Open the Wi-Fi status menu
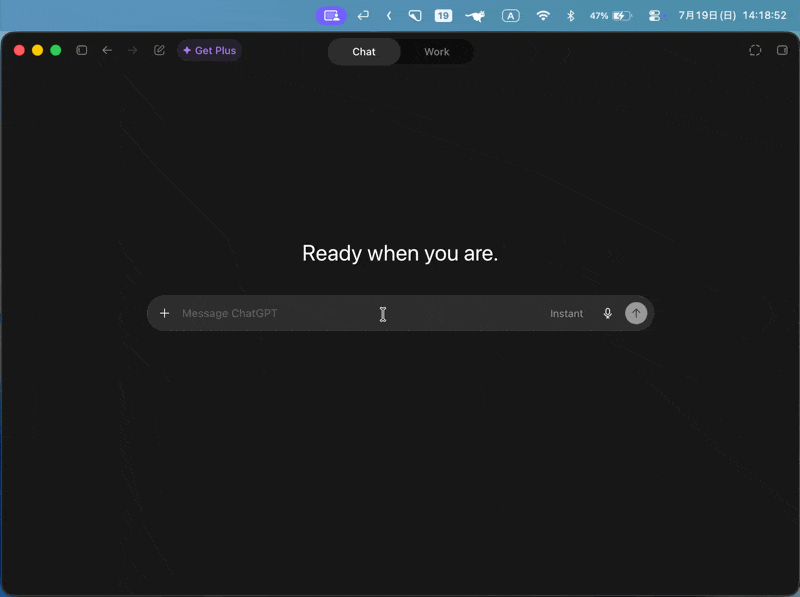 (x=543, y=16)
